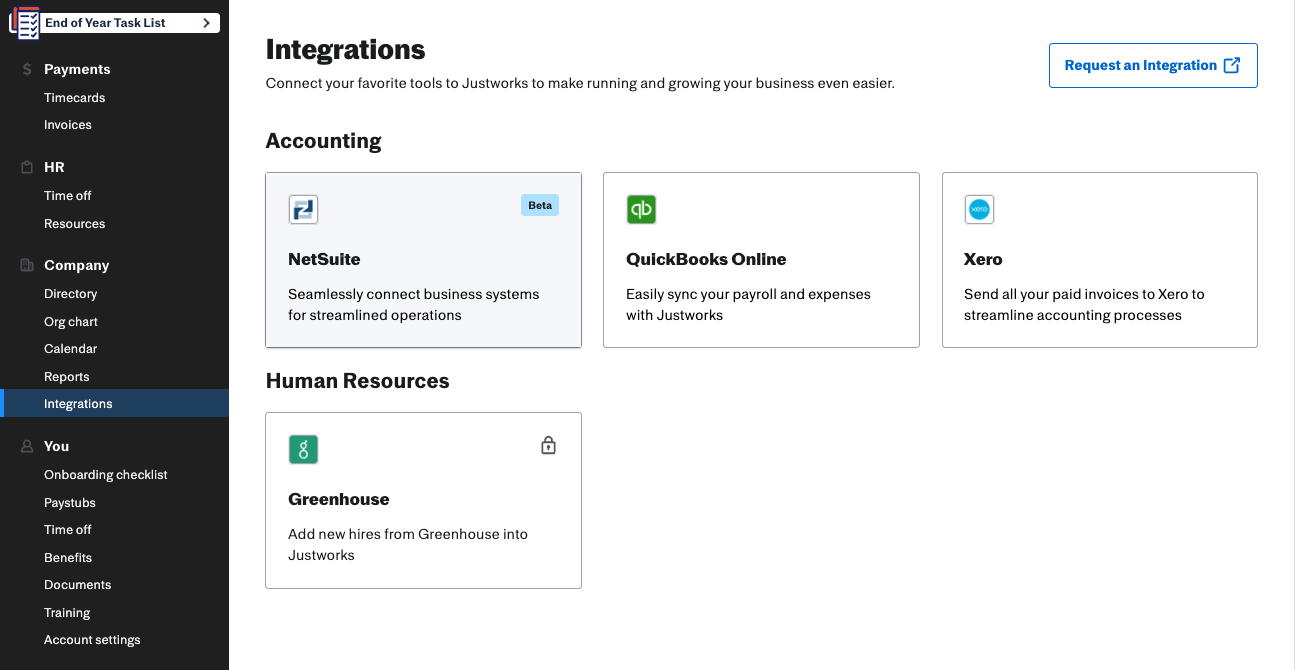Image resolution: width=1295 pixels, height=670 pixels.
Task: Click the You section header
Action: tap(57, 447)
